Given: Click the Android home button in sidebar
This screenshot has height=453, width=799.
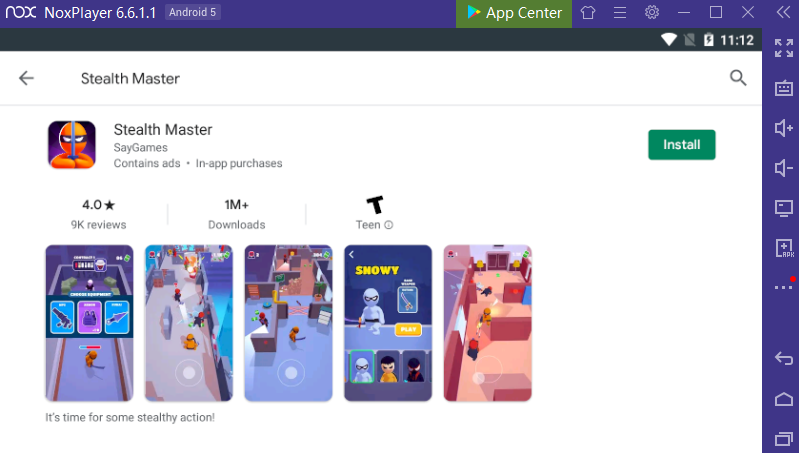Looking at the screenshot, I should point(784,399).
